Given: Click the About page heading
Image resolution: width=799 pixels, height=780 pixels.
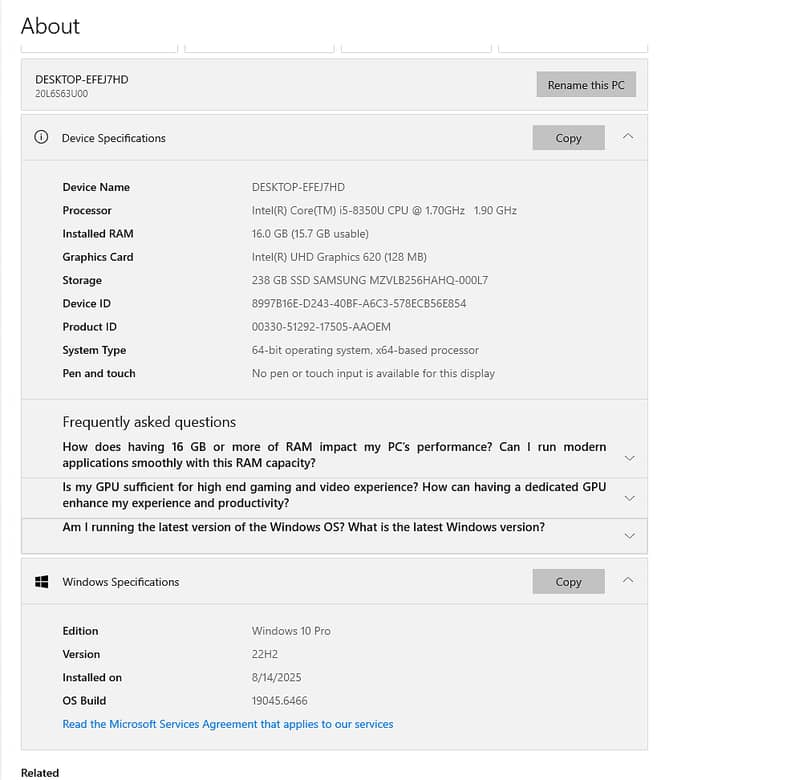Looking at the screenshot, I should coord(51,26).
